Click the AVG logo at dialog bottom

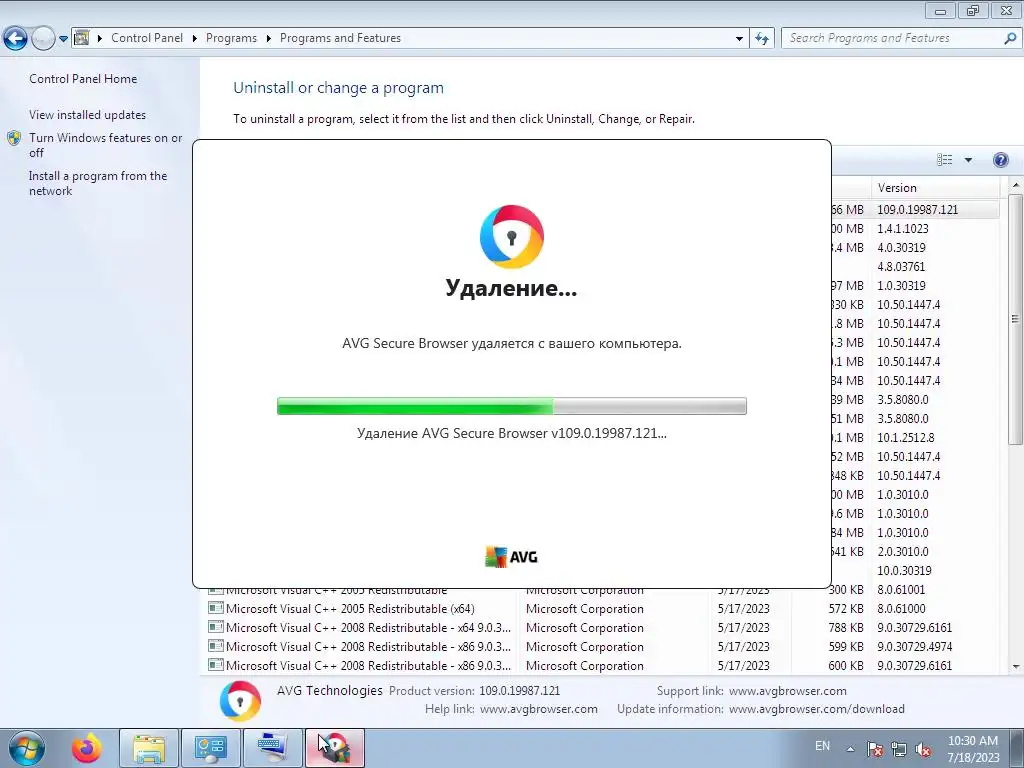[x=511, y=557]
